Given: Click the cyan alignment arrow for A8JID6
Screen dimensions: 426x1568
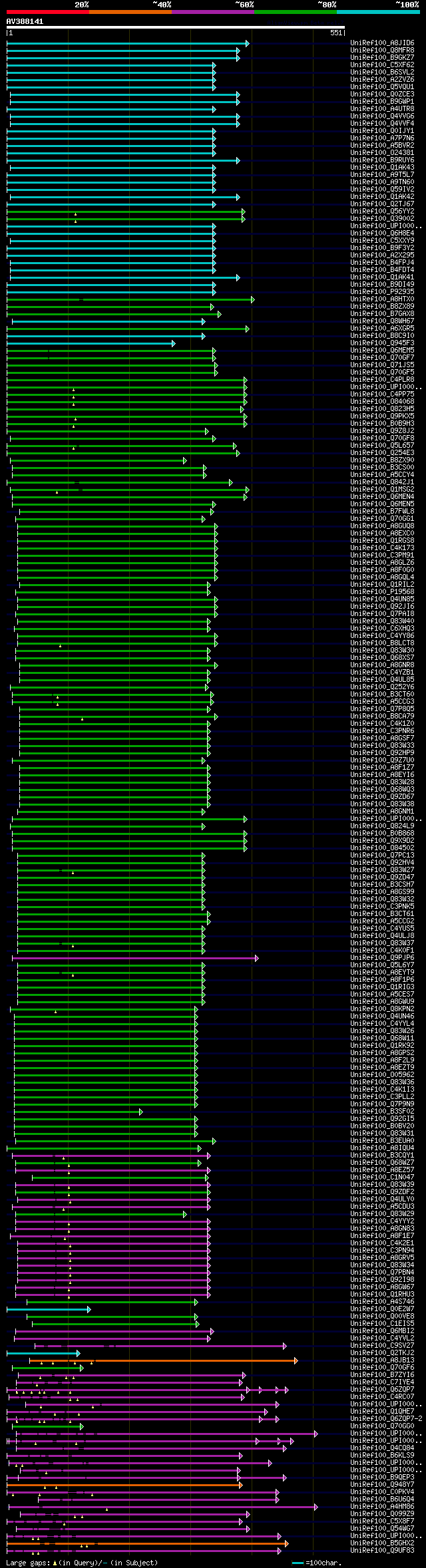Looking at the screenshot, I should pyautogui.click(x=128, y=43).
